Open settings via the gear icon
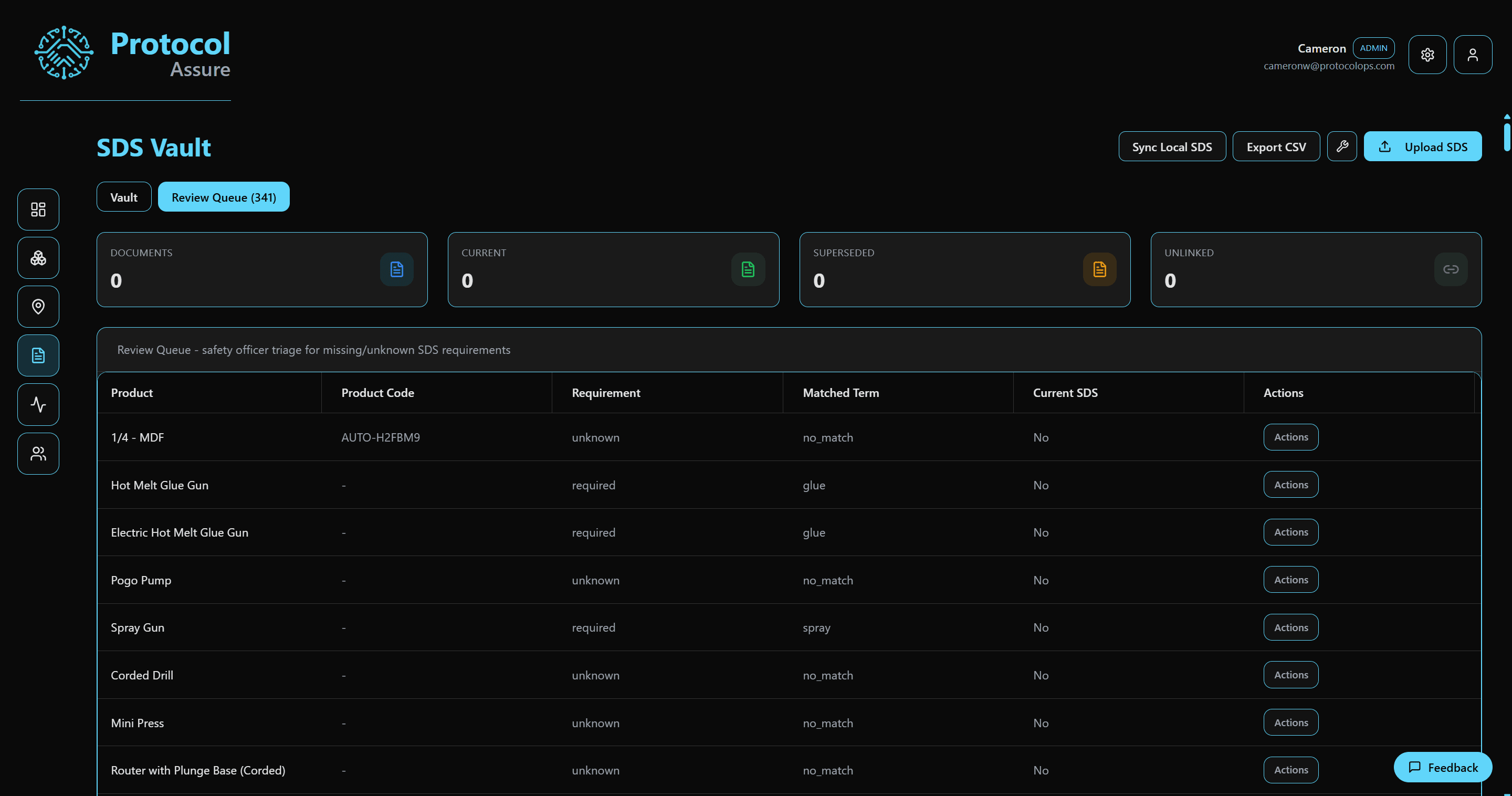This screenshot has width=1512, height=796. tap(1427, 54)
